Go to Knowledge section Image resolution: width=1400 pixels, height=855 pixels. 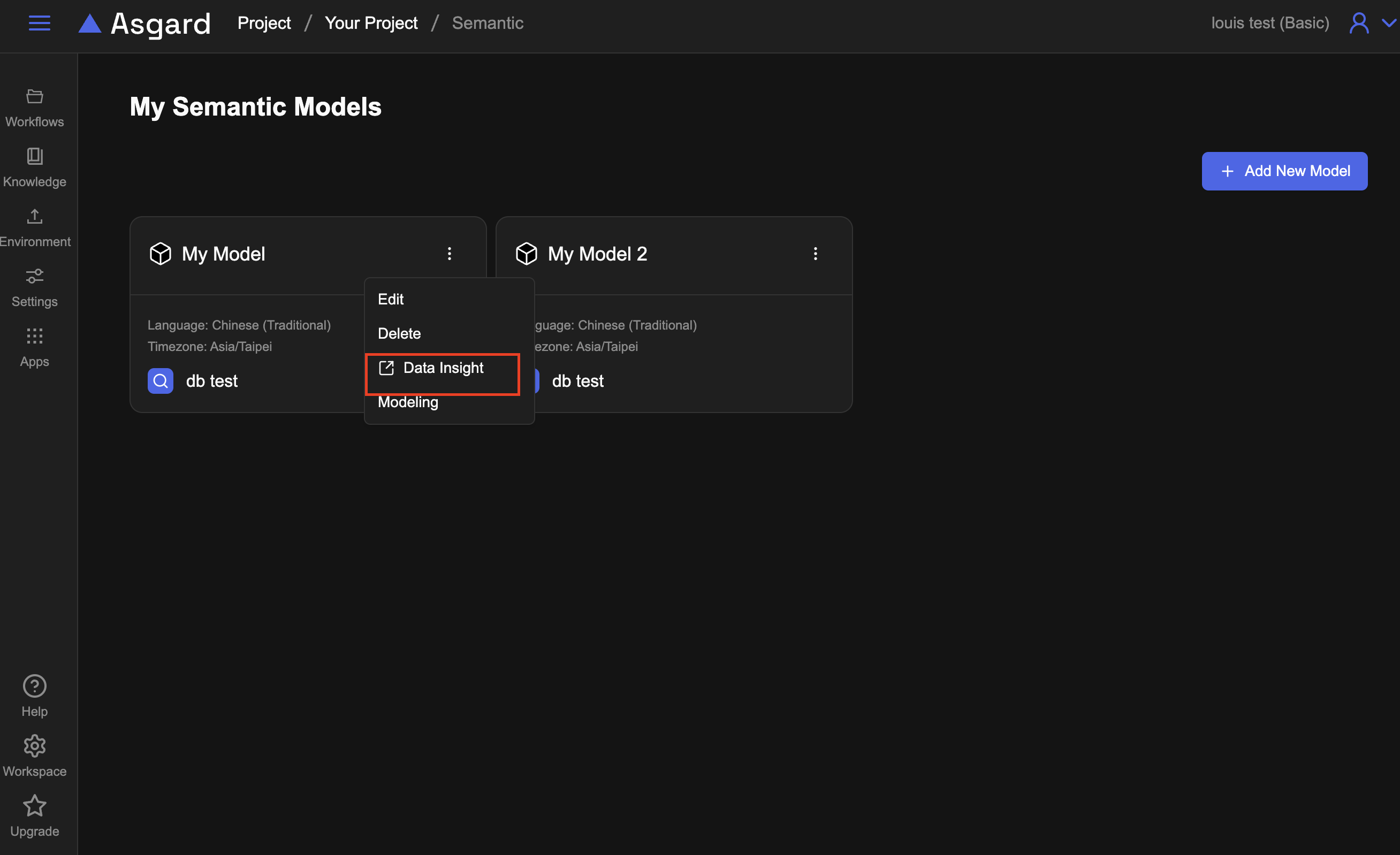35,167
